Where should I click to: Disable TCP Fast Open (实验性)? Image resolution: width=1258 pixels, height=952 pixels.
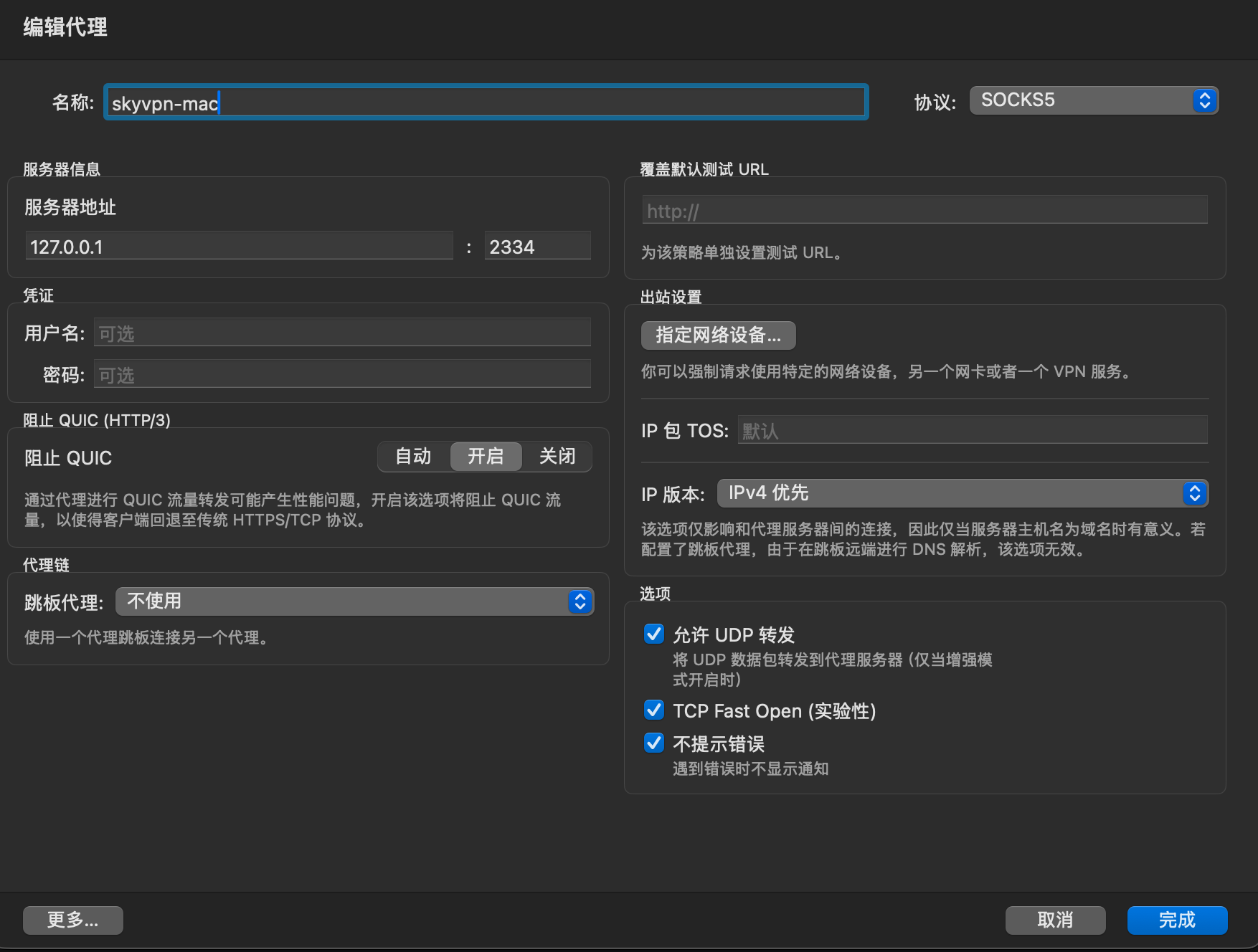(x=653, y=710)
